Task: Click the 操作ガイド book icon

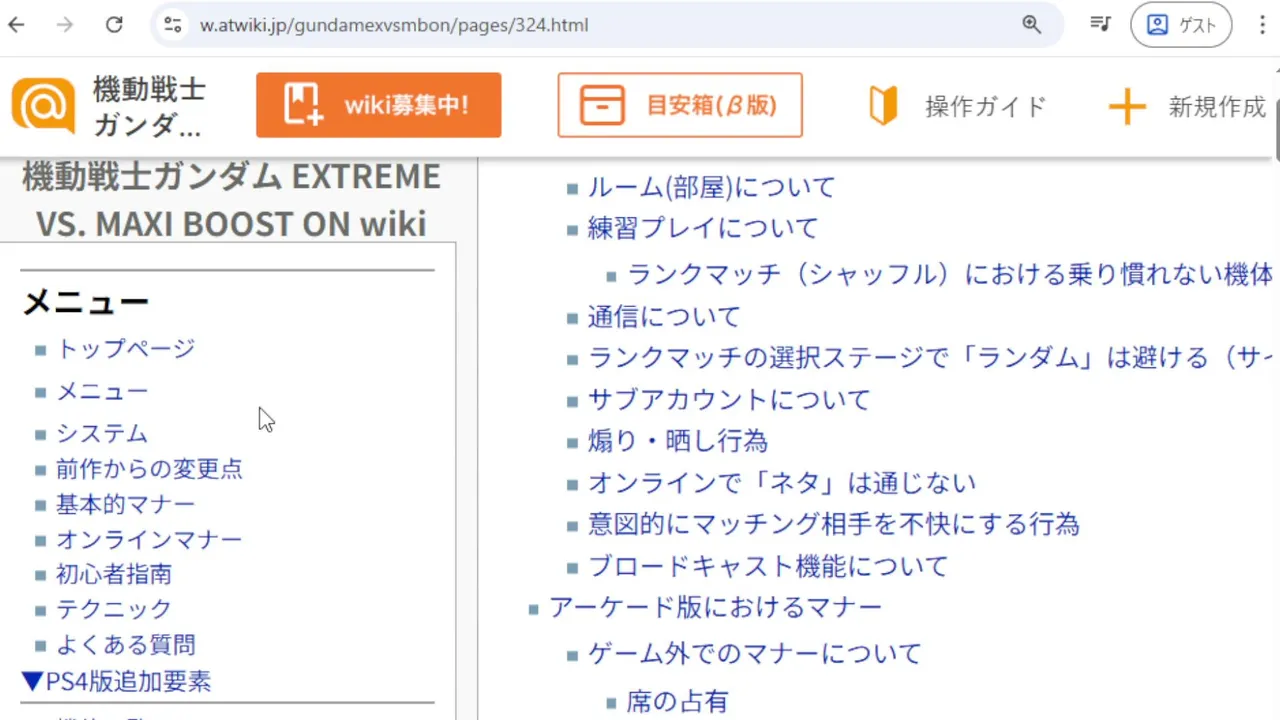Action: pyautogui.click(x=883, y=106)
